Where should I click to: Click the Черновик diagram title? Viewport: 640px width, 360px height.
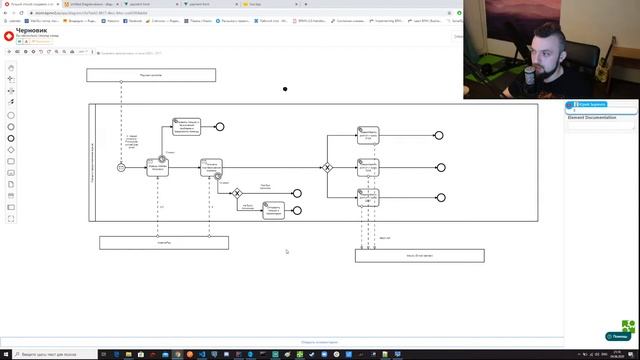pos(31,30)
